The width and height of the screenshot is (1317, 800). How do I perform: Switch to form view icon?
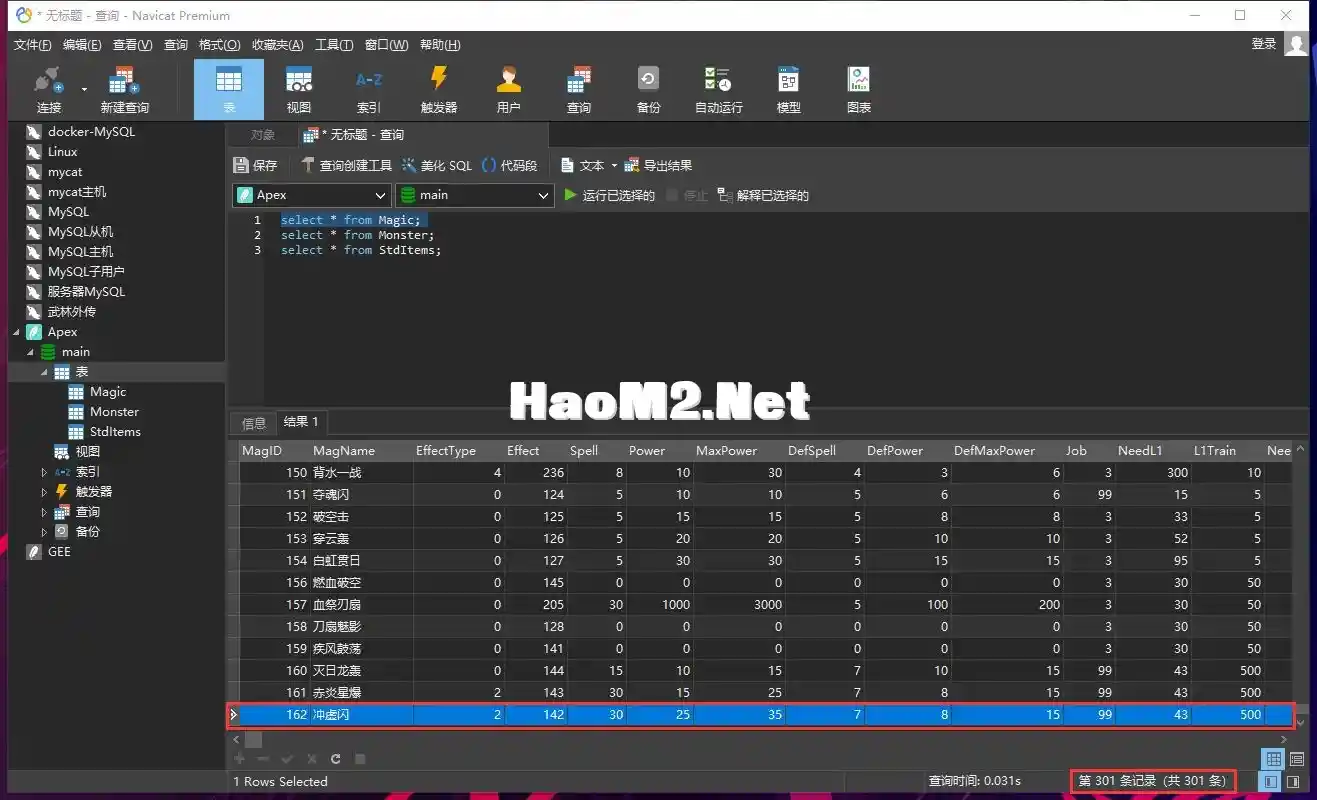coord(1297,759)
